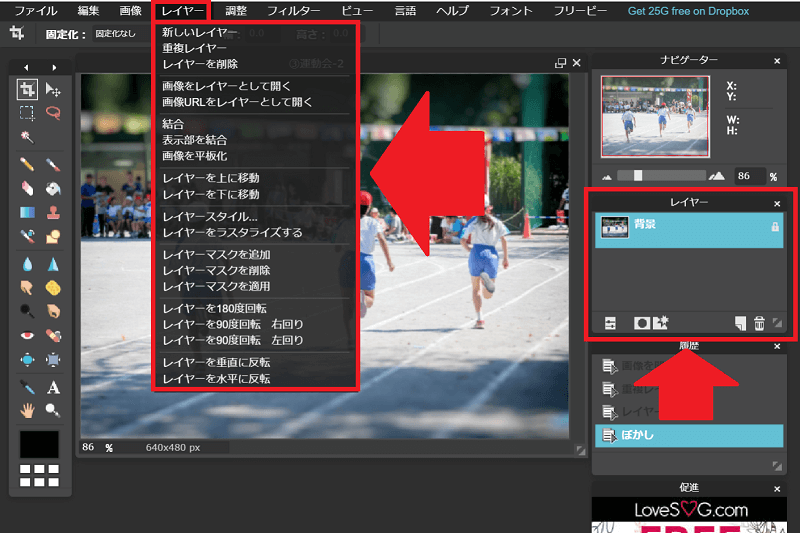800x533 pixels.
Task: Open the 調整 menu
Action: click(x=236, y=11)
